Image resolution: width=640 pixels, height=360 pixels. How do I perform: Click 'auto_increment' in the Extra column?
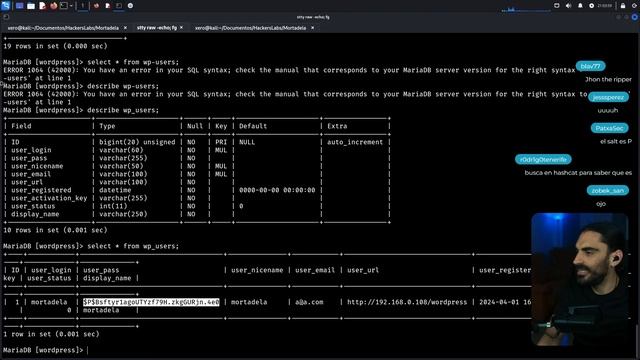point(355,142)
